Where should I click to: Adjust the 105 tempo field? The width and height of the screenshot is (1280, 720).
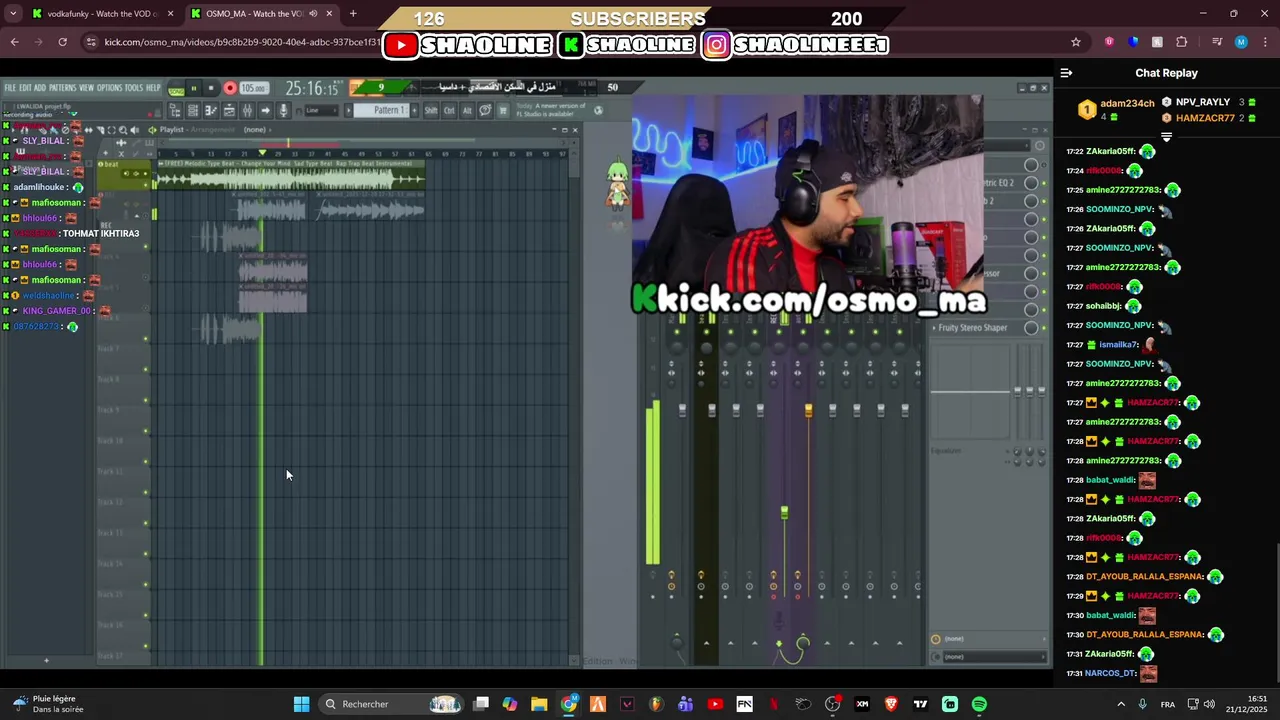pos(253,88)
